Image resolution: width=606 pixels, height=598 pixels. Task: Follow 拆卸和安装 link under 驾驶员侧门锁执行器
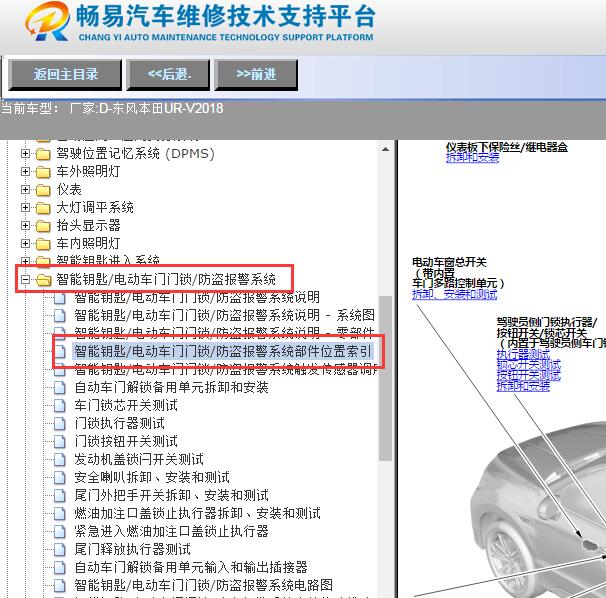(x=523, y=385)
